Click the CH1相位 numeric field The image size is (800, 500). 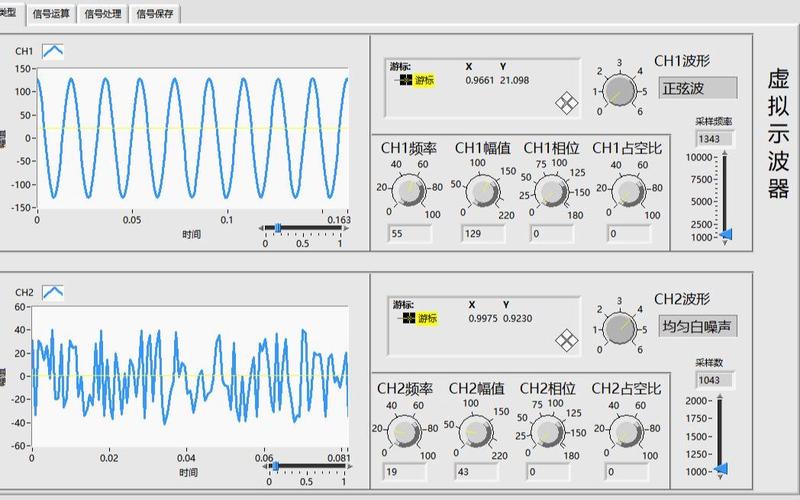point(552,234)
